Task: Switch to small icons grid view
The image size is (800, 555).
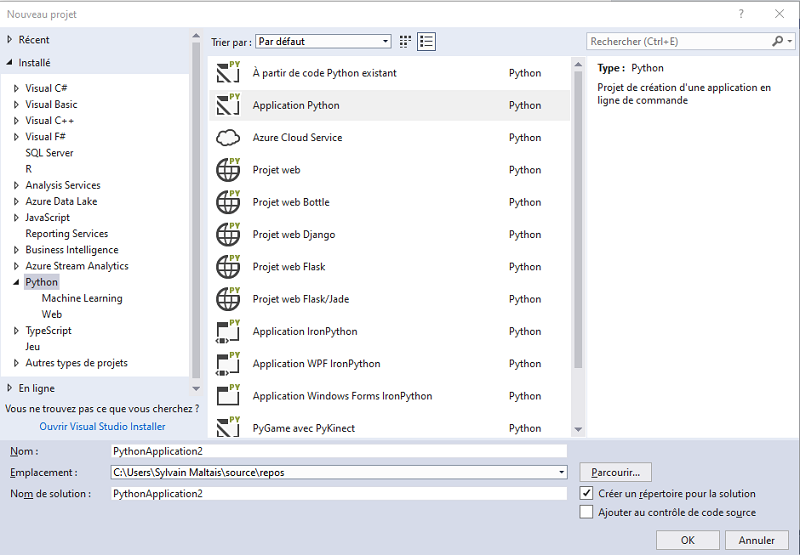Action: point(405,41)
